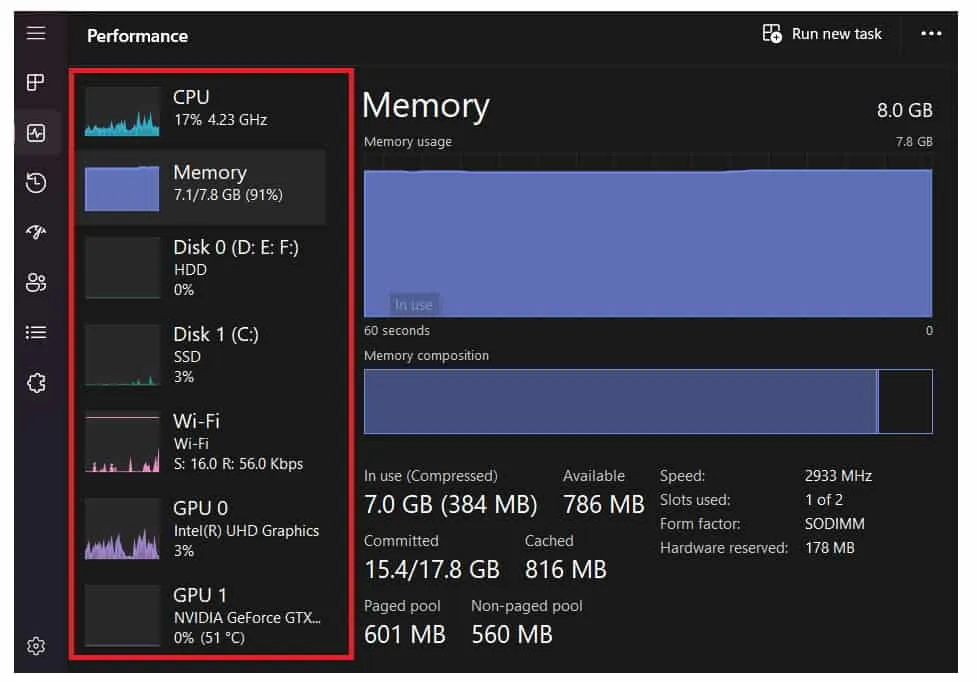
Task: Open the three-dot more options menu
Action: coord(931,33)
